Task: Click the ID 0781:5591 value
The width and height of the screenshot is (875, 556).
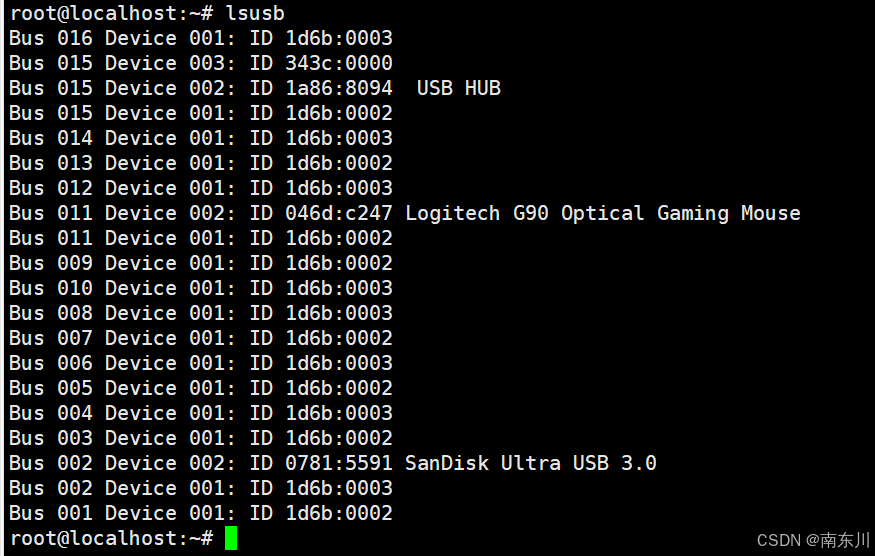Action: coord(321,463)
